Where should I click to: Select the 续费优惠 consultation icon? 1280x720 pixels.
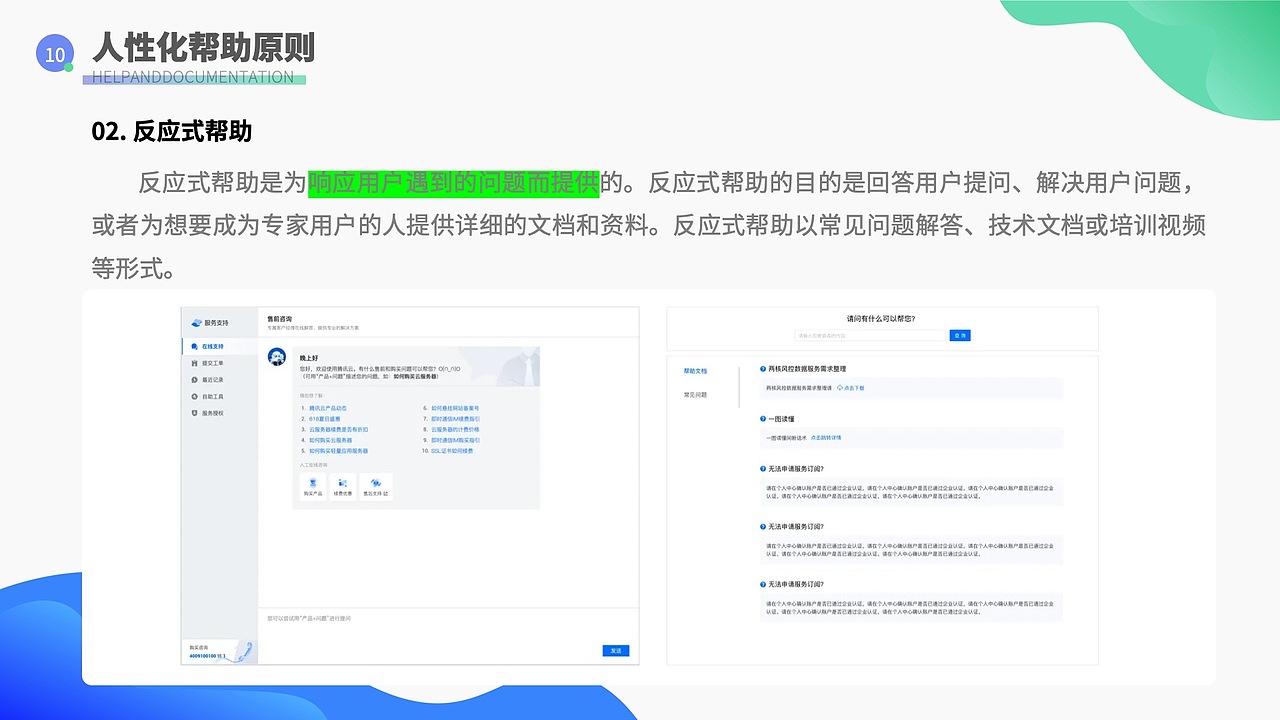pyautogui.click(x=343, y=483)
